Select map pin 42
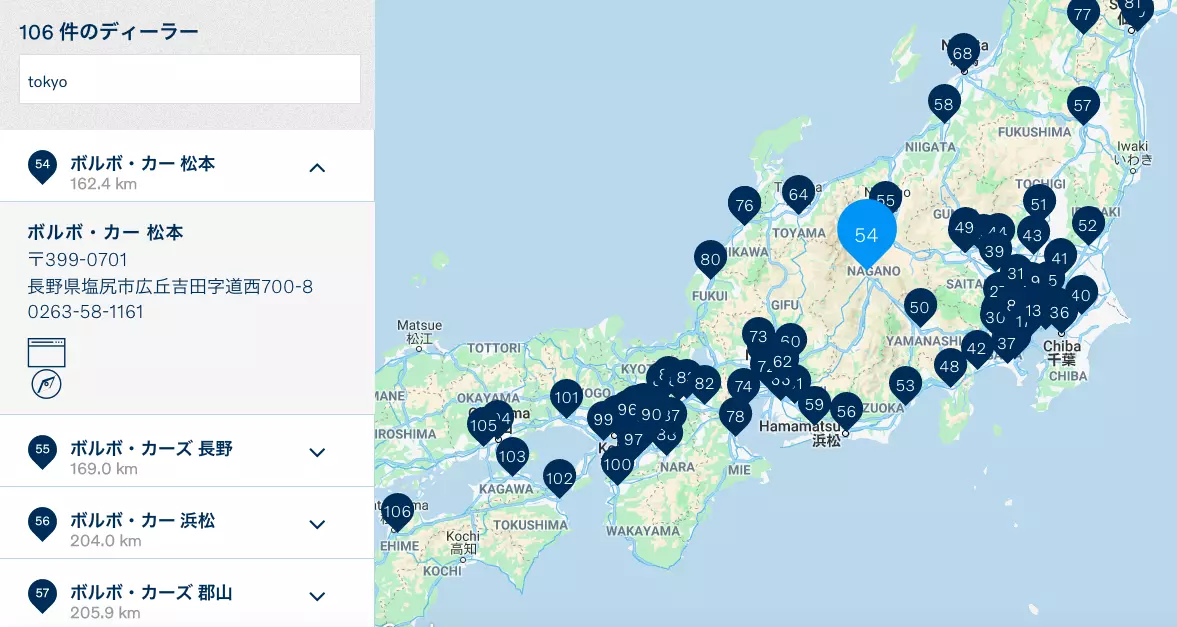This screenshot has height=627, width=1177. (977, 348)
